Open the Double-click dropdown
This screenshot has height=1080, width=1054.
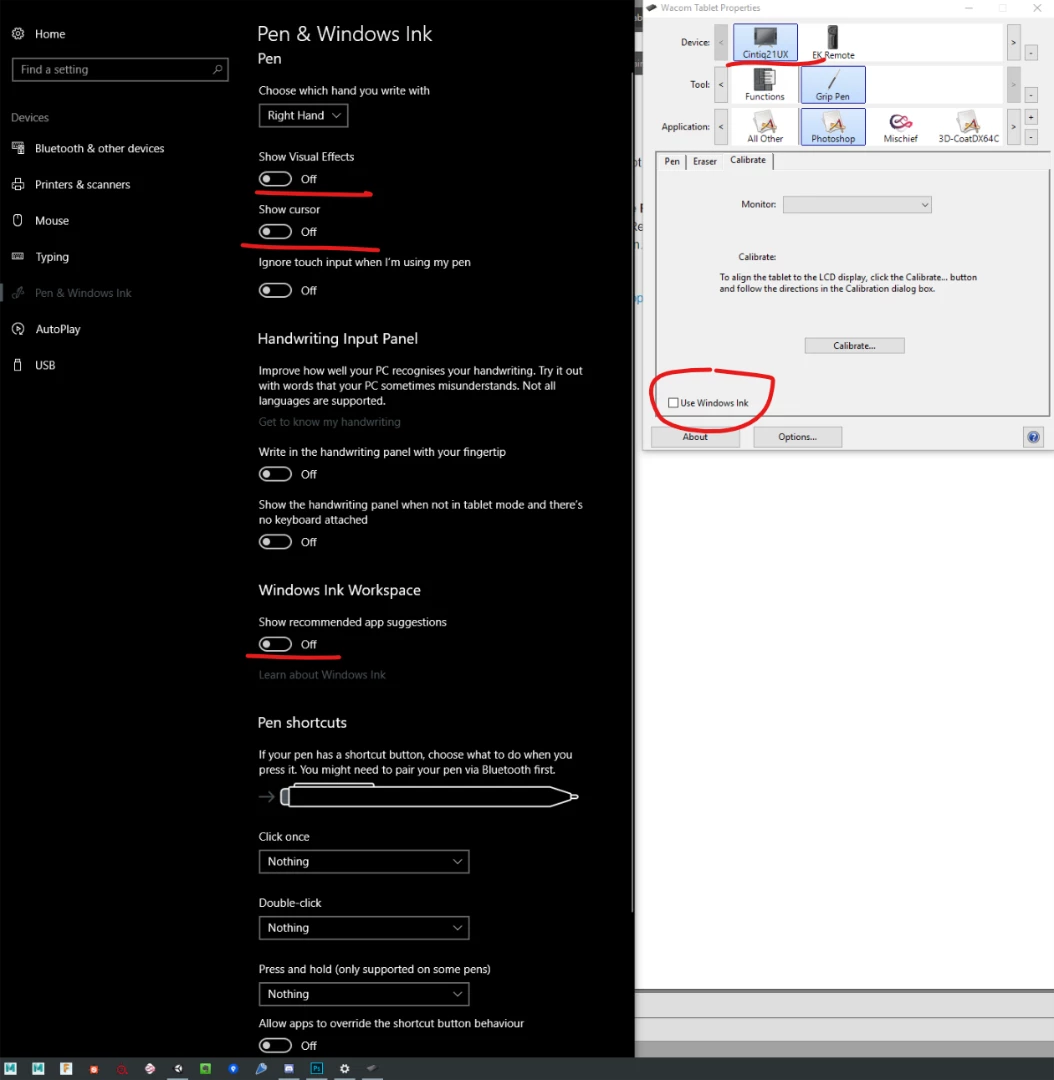pyautogui.click(x=364, y=928)
